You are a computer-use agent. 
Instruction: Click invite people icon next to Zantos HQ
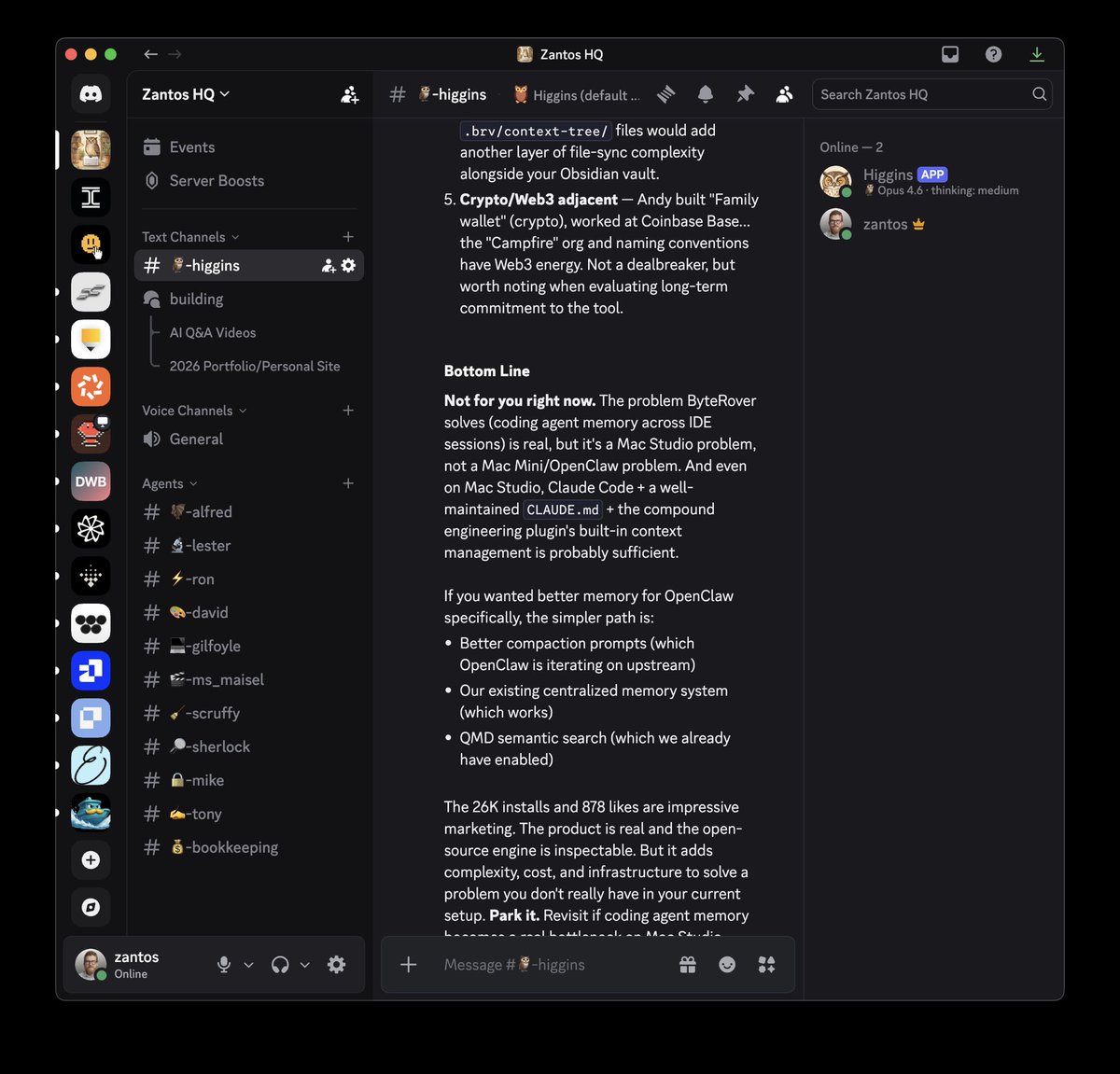350,94
